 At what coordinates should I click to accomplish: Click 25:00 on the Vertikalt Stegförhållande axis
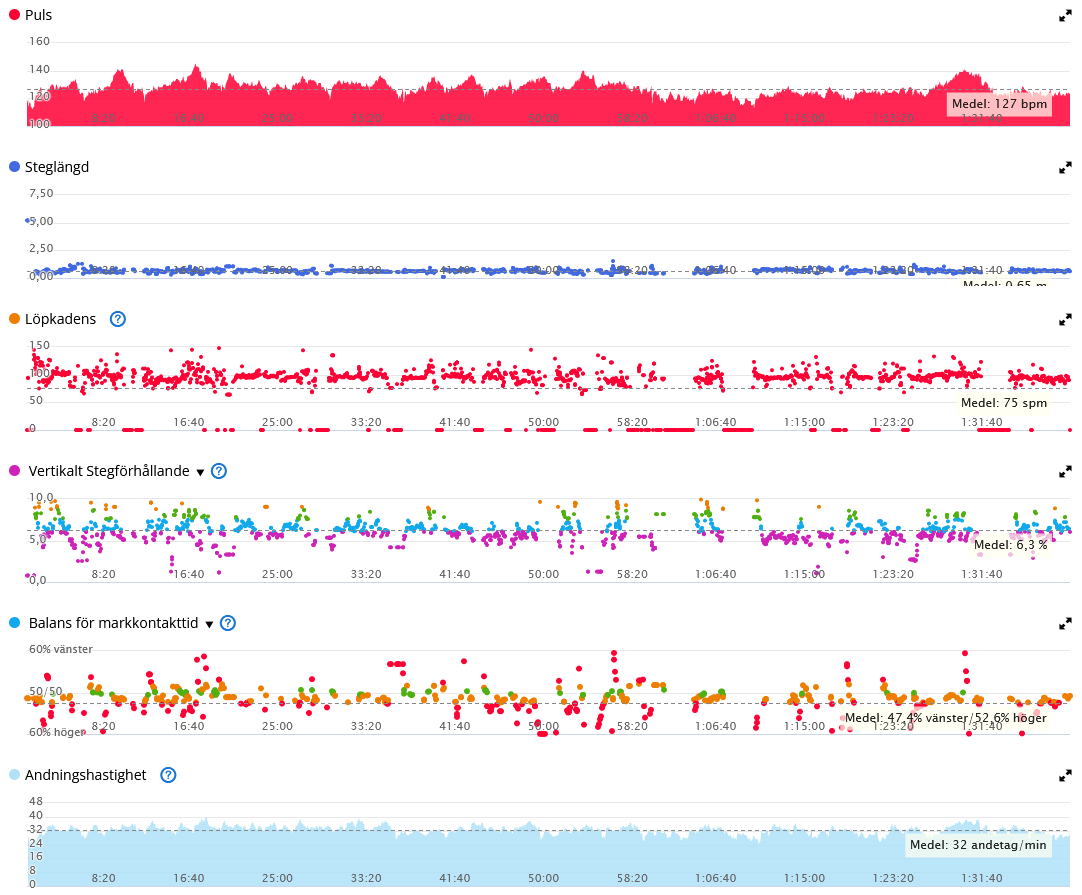(277, 574)
